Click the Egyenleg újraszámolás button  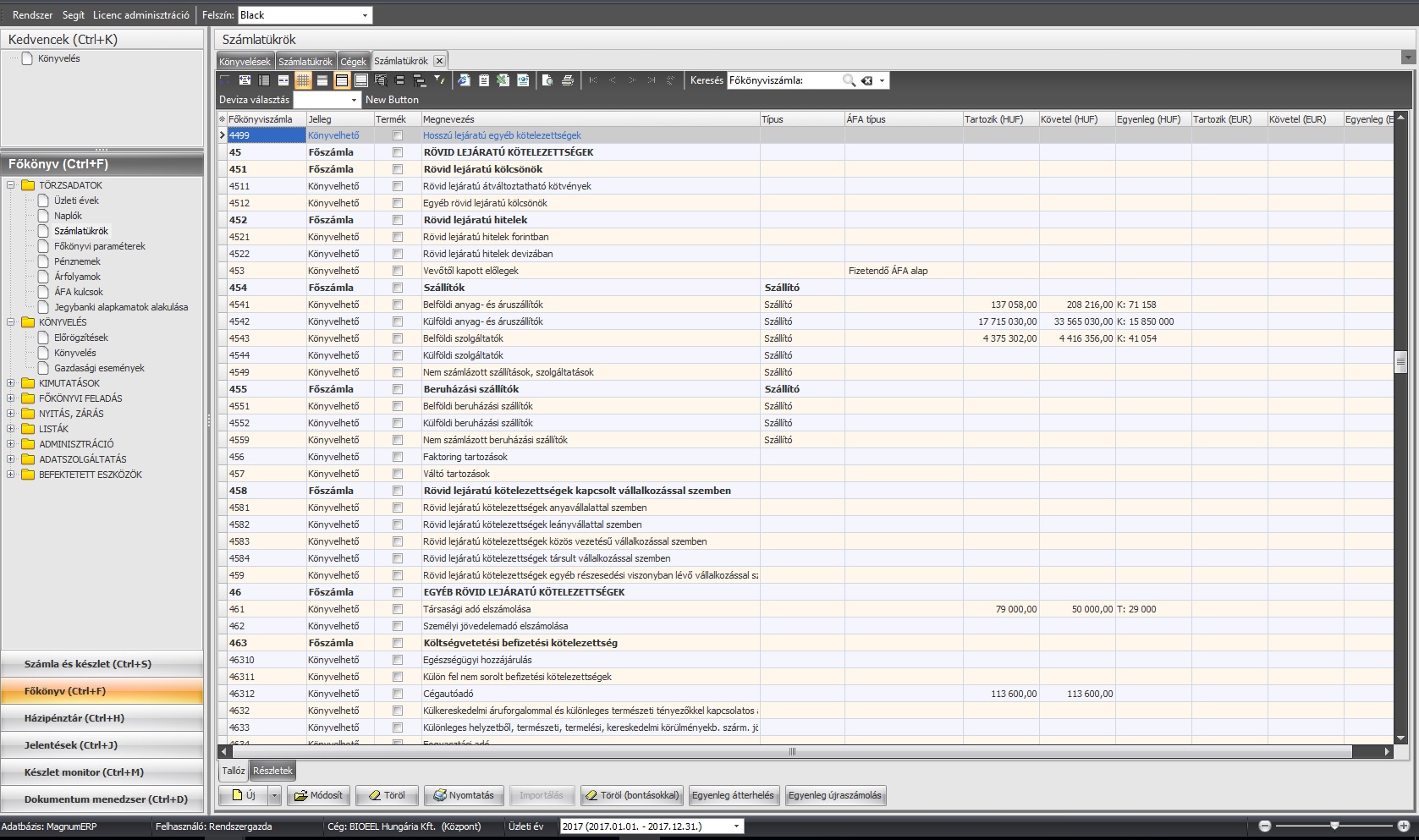click(834, 795)
